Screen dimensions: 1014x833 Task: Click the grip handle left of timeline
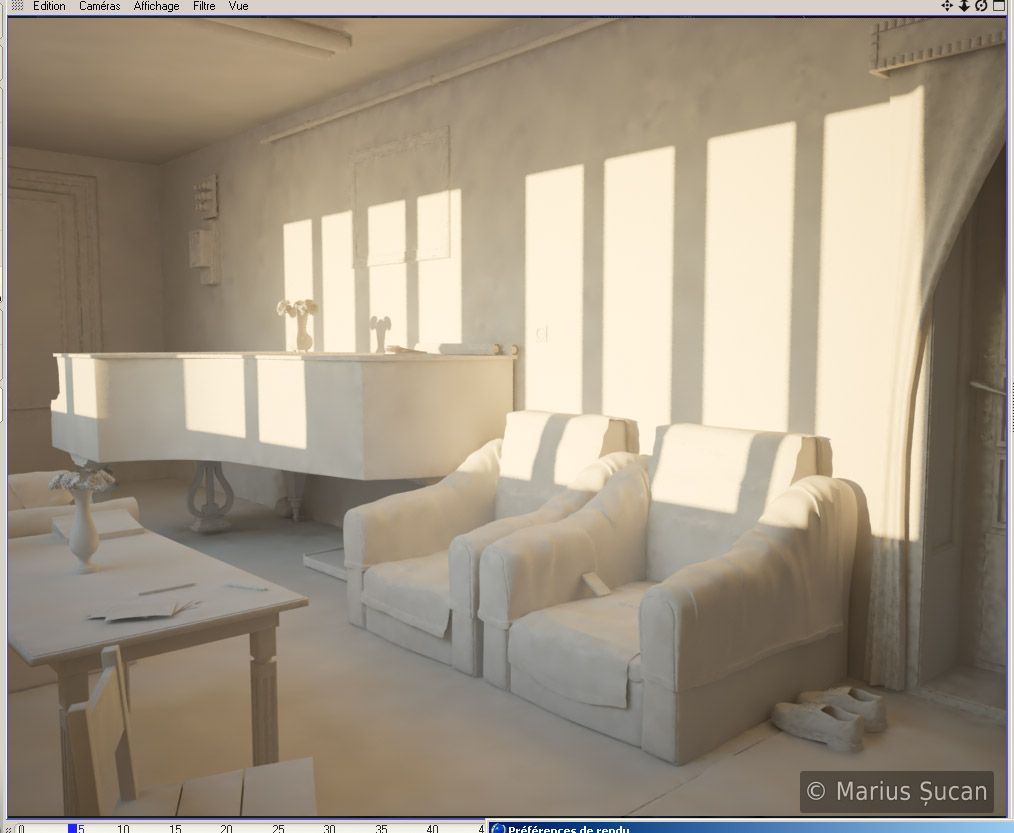5,828
